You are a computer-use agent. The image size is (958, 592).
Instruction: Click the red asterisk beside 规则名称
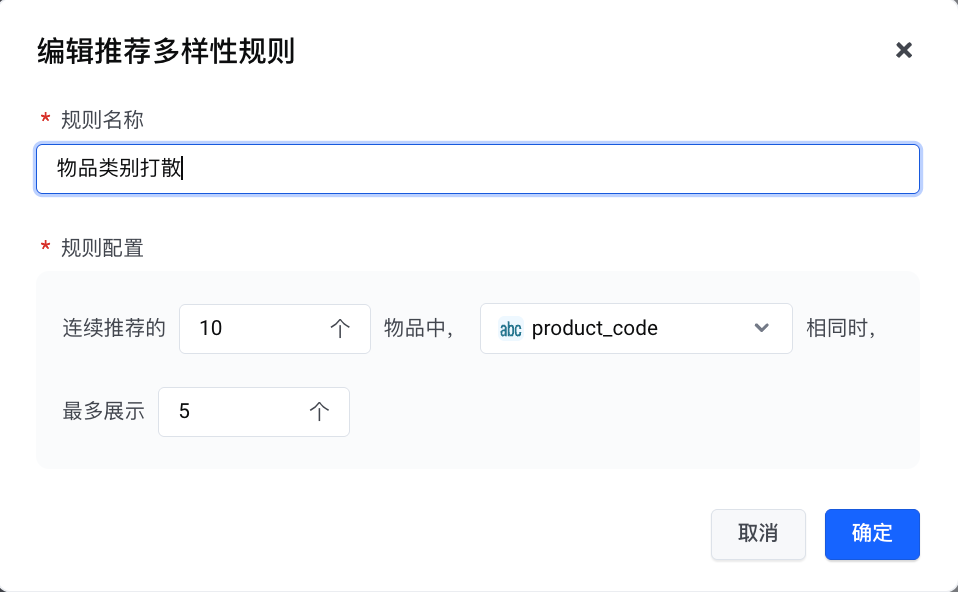(x=45, y=120)
